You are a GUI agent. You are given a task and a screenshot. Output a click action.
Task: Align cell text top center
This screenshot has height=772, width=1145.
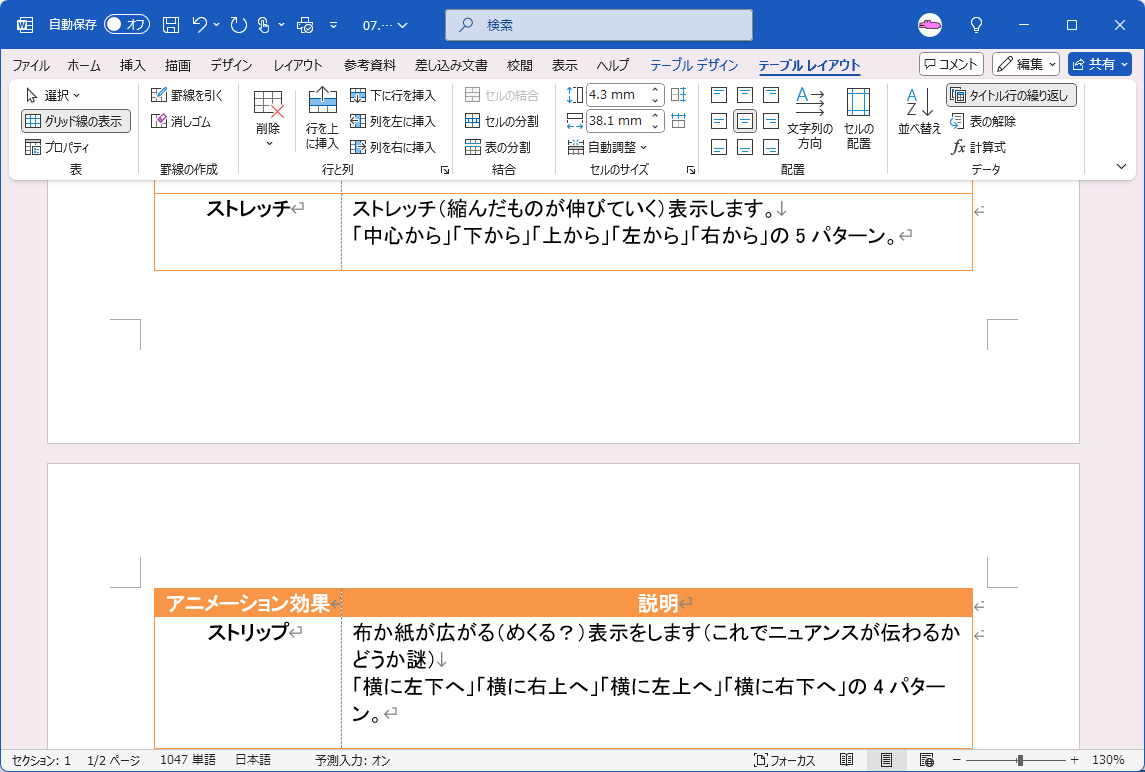coord(745,95)
